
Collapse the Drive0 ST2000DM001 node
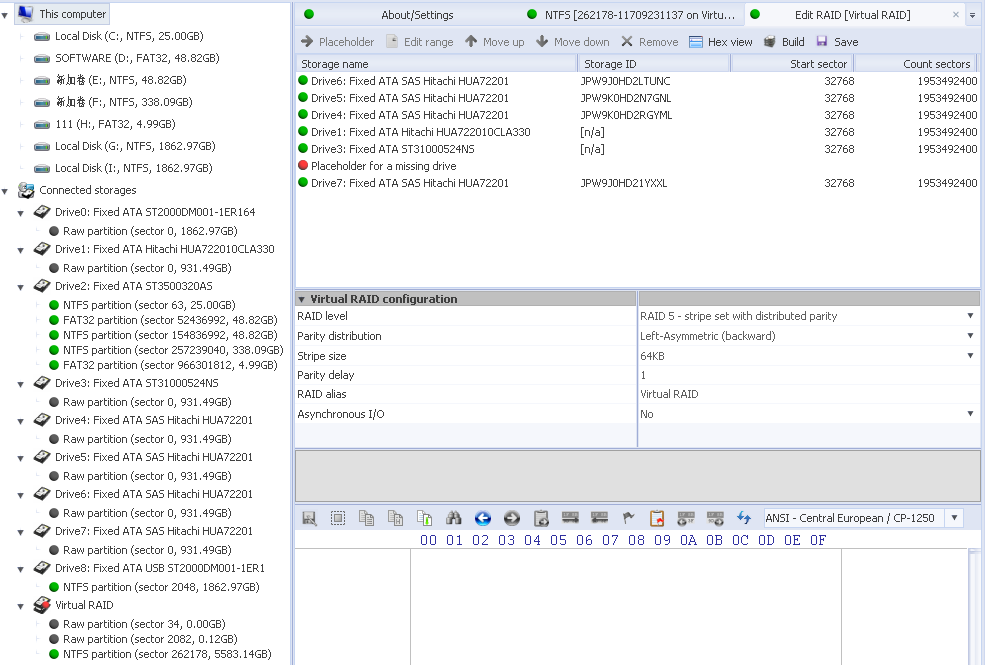[21, 214]
